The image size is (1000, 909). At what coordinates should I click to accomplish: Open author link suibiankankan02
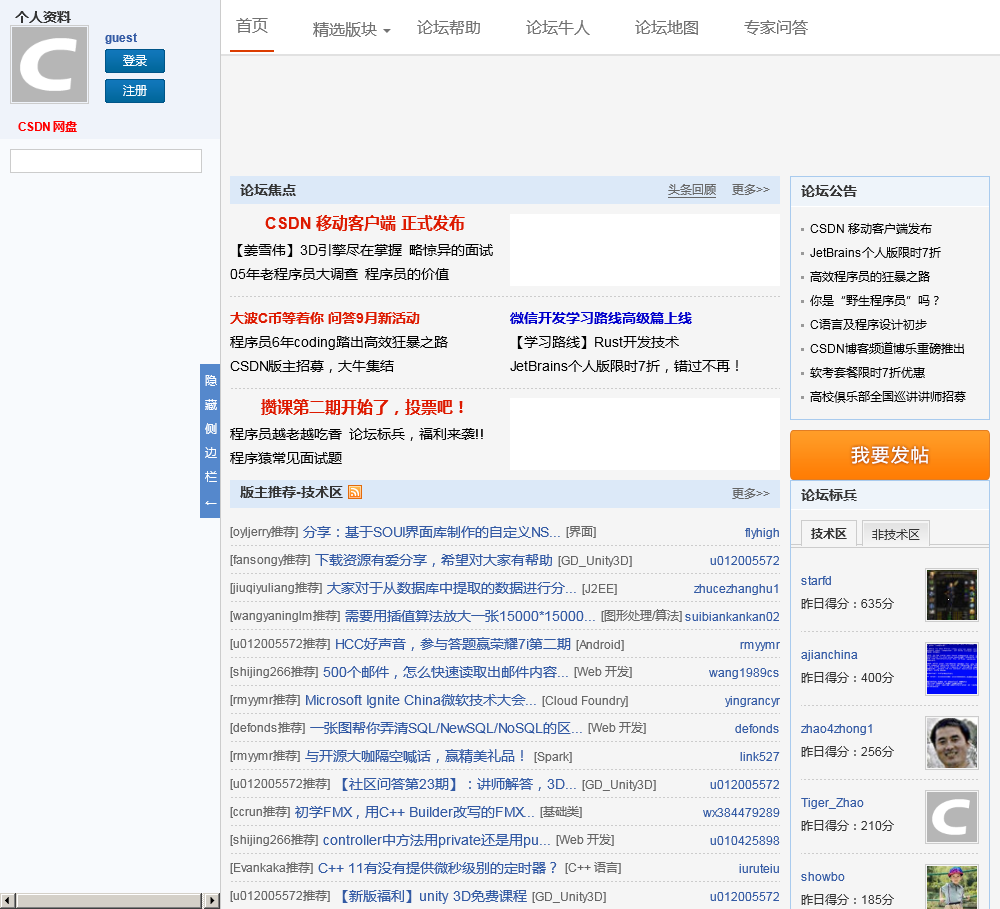tap(732, 616)
